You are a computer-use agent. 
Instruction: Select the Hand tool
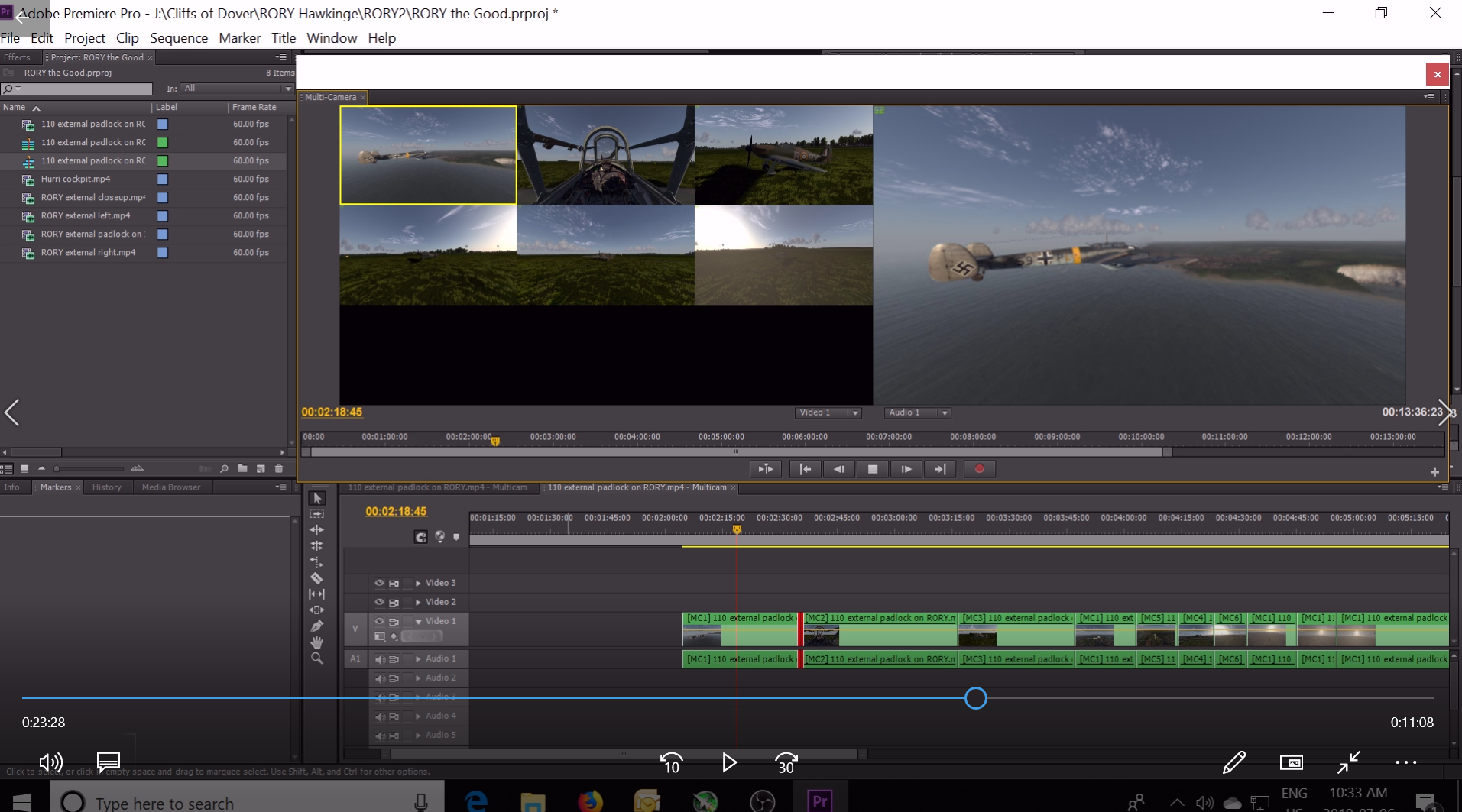[x=317, y=642]
